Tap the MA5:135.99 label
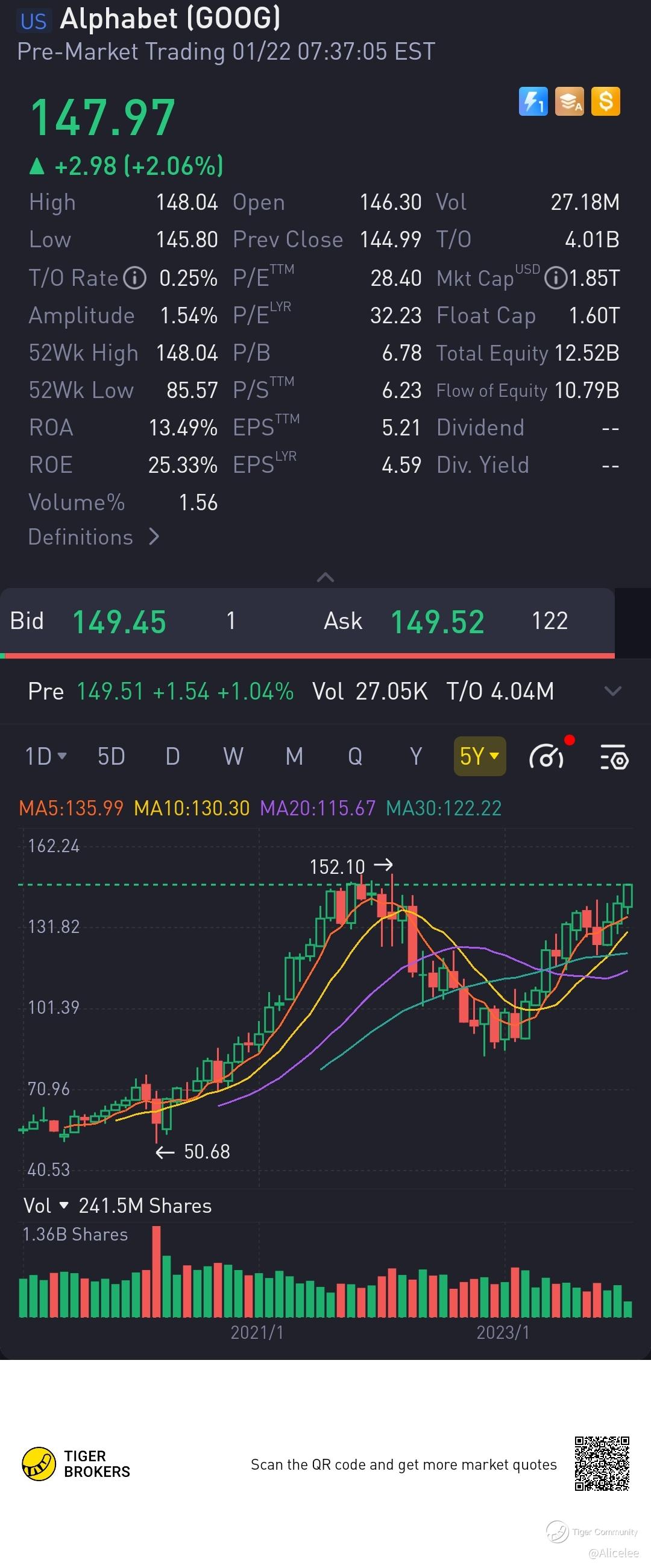The image size is (651, 1568). point(71,808)
